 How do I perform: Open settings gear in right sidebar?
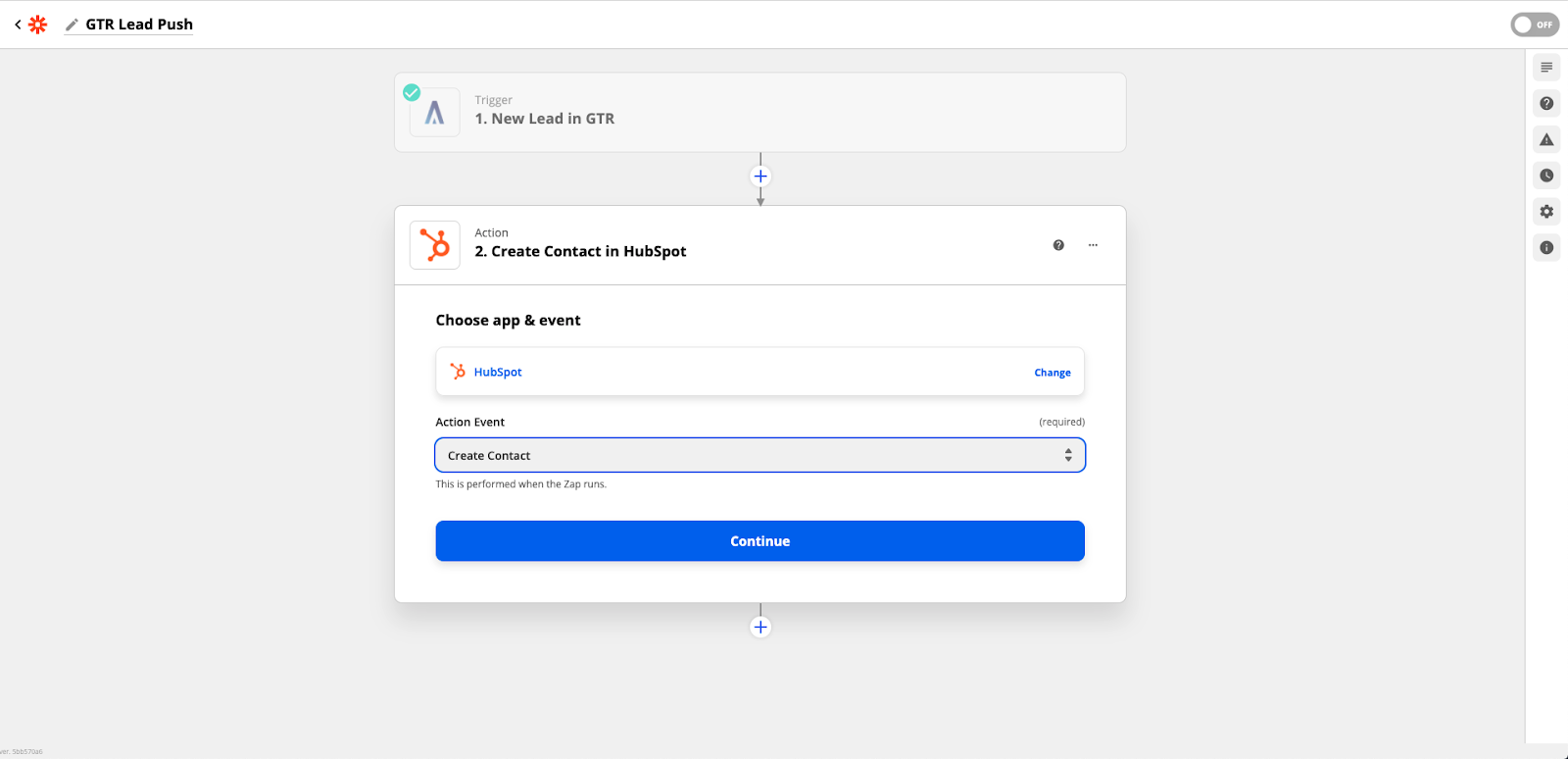click(1546, 212)
